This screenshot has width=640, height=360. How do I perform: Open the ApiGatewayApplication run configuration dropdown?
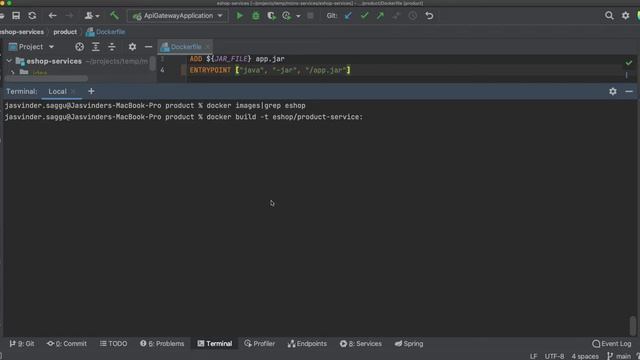[x=178, y=16]
